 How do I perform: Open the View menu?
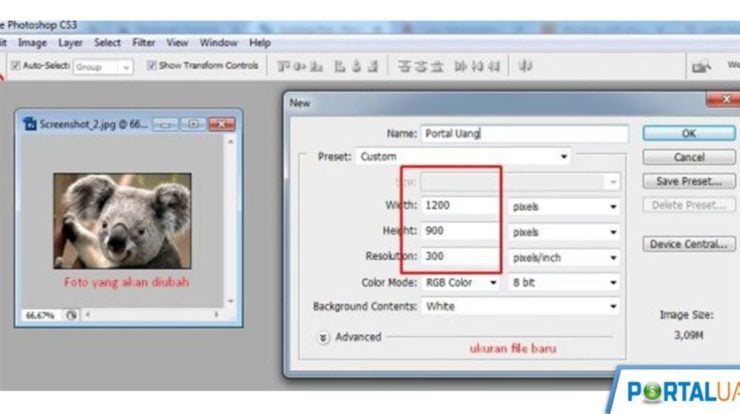tap(177, 43)
